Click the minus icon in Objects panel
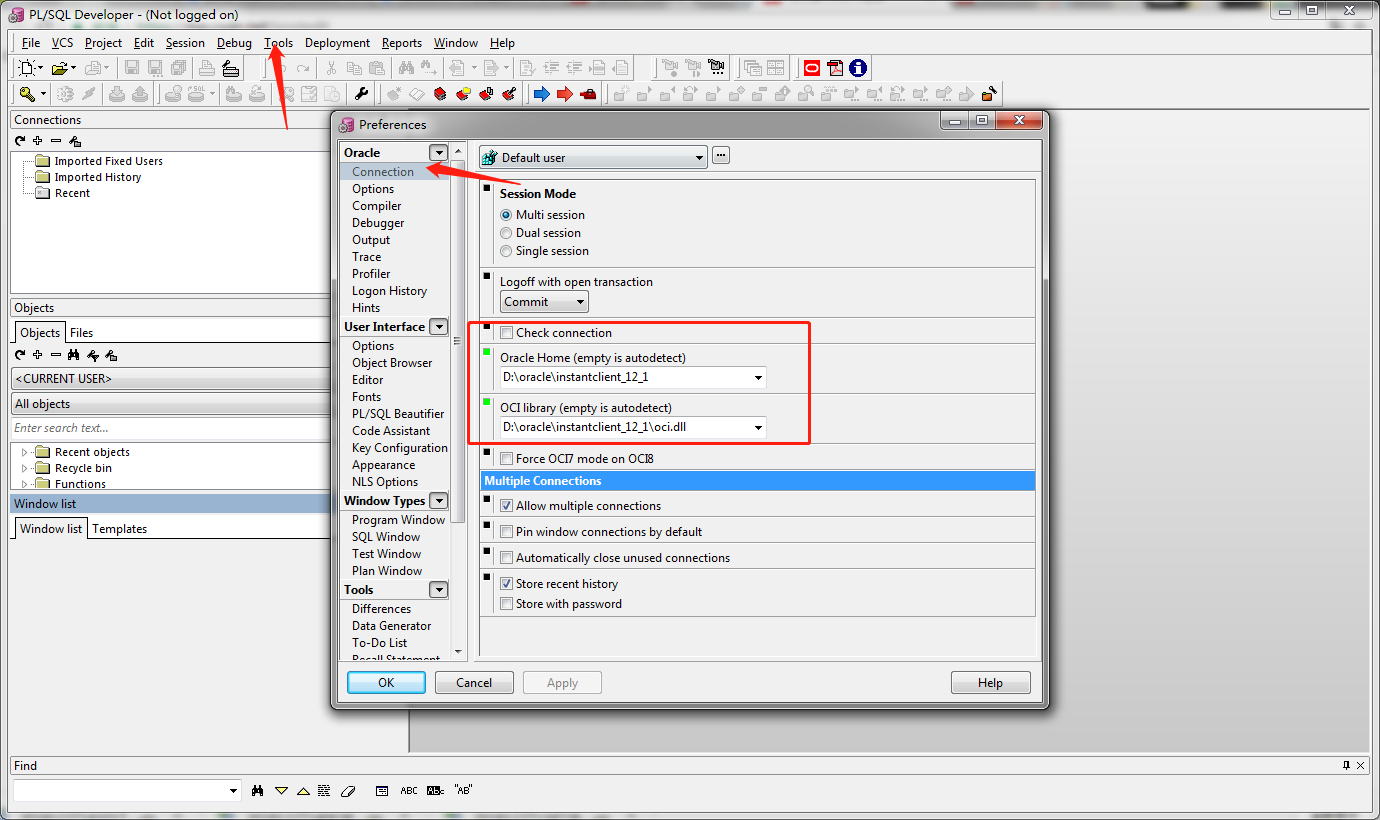 click(56, 355)
